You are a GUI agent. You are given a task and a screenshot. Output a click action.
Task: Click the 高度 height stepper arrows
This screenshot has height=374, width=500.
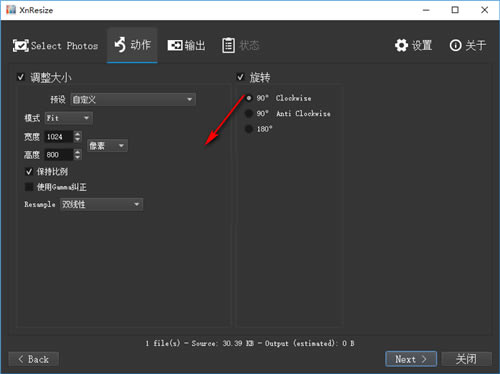coord(77,155)
